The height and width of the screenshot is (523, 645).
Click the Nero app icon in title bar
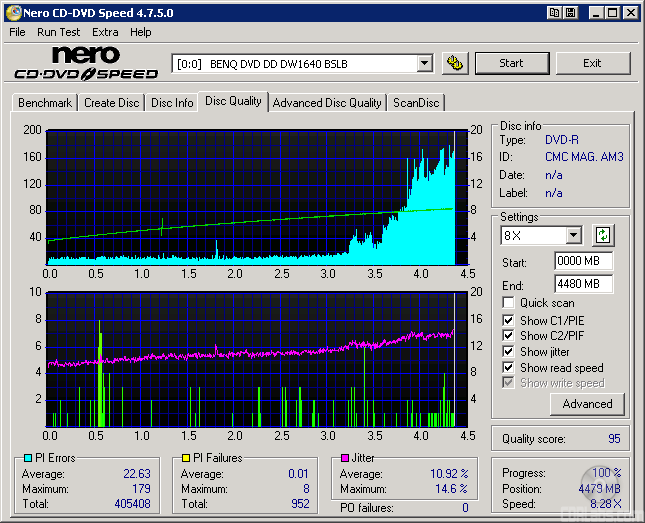point(12,13)
